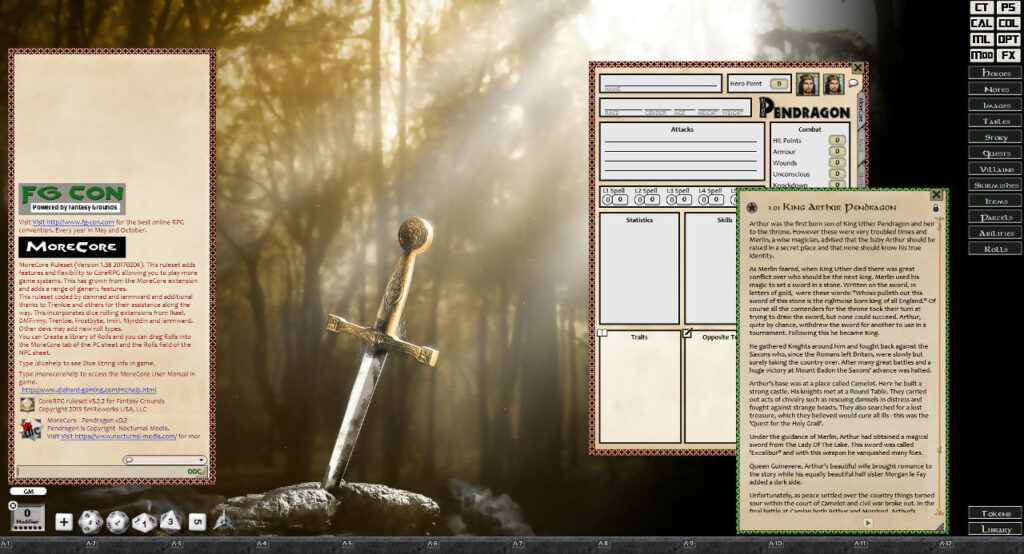Follow the diehard-gaming mchelp link

pyautogui.click(x=89, y=389)
